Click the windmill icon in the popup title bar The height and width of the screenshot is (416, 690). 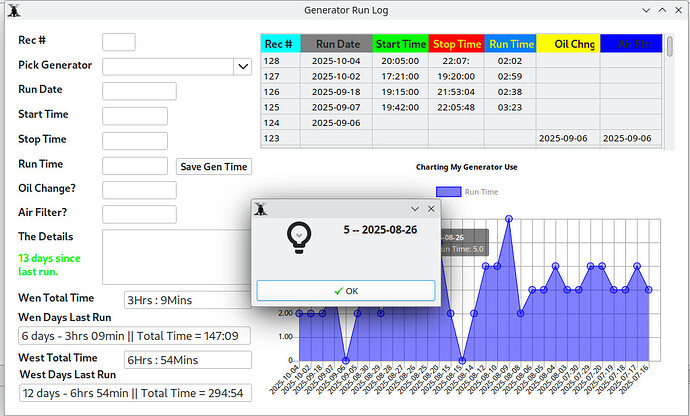pos(261,208)
